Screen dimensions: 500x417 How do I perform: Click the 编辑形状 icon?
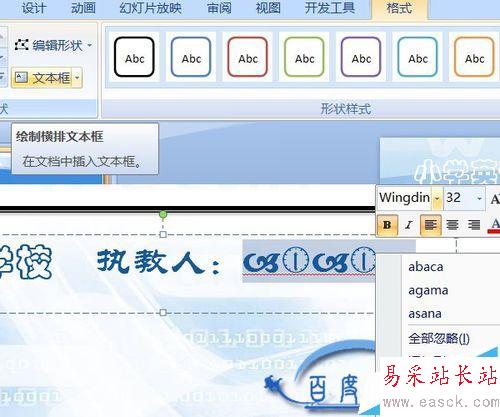click(22, 45)
